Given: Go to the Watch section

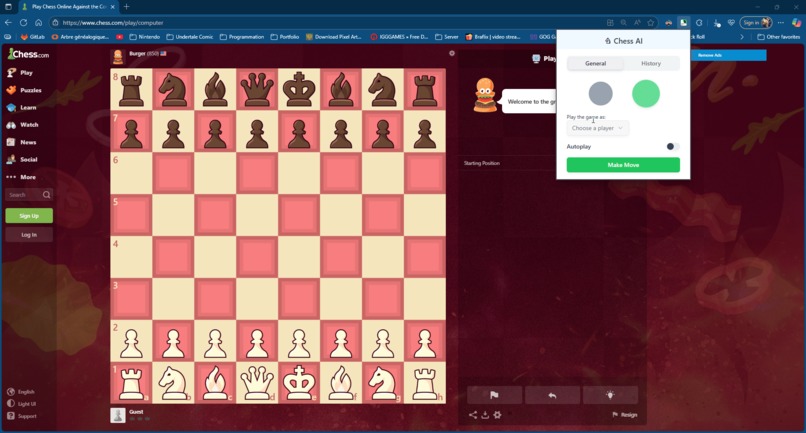Looking at the screenshot, I should [x=23, y=125].
